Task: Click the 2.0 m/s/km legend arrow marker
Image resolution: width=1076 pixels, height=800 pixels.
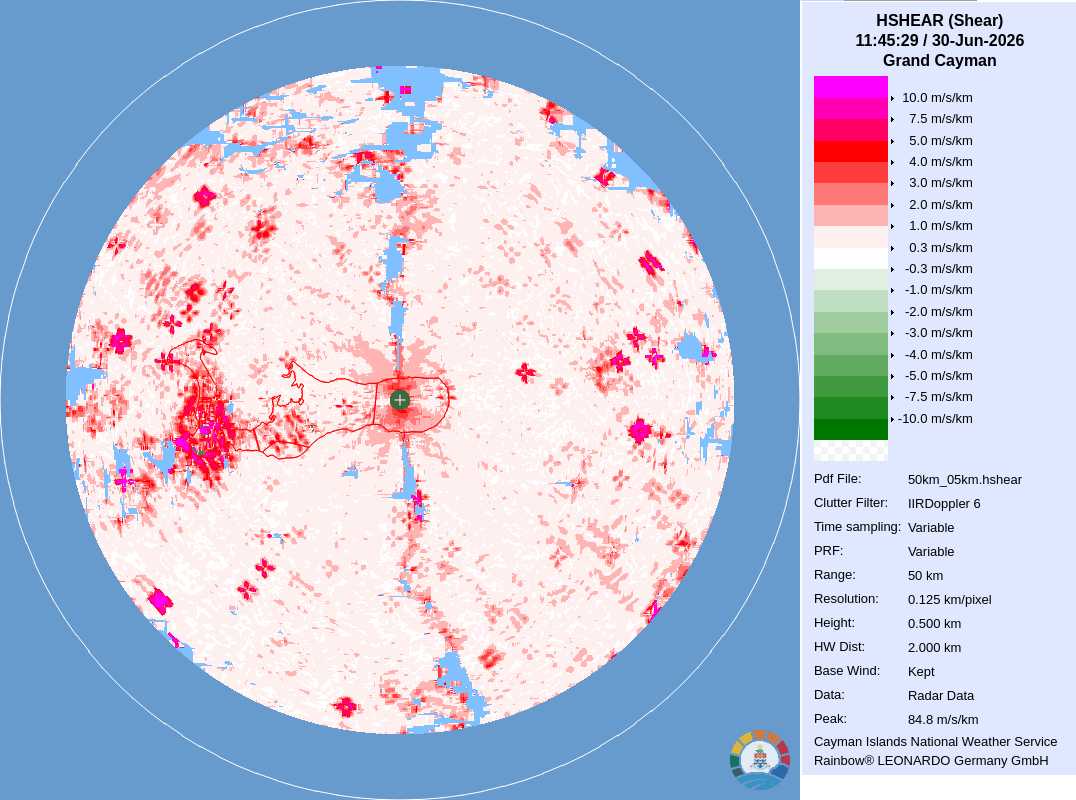Action: click(892, 205)
